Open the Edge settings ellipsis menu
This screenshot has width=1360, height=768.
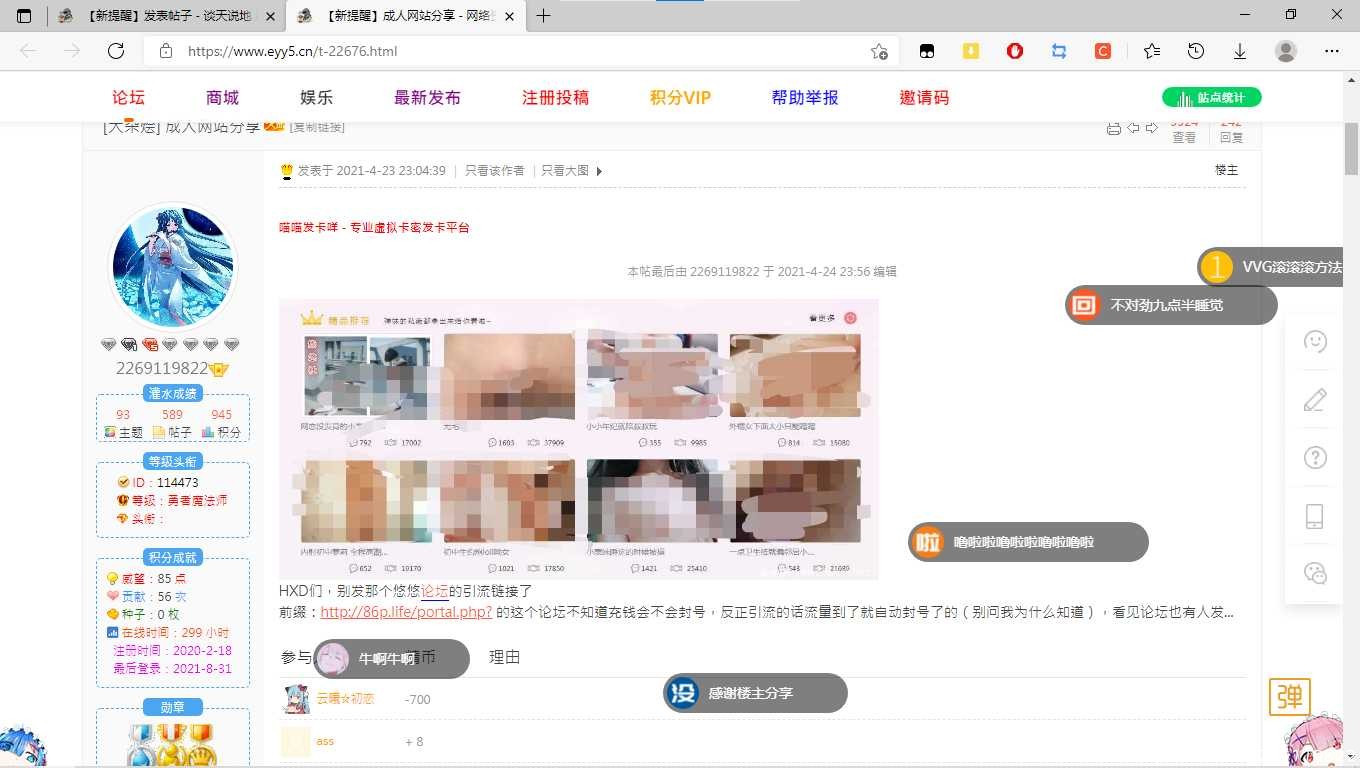1332,51
